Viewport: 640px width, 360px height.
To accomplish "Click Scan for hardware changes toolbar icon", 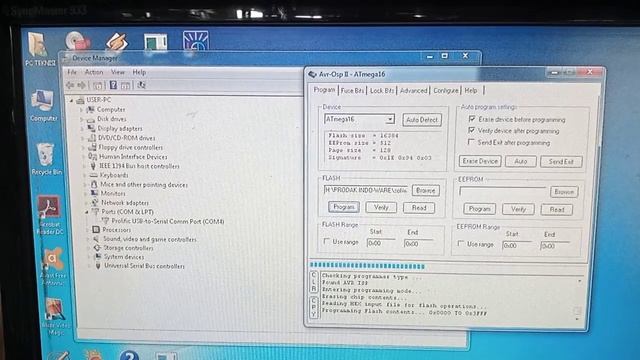I will 141,85.
